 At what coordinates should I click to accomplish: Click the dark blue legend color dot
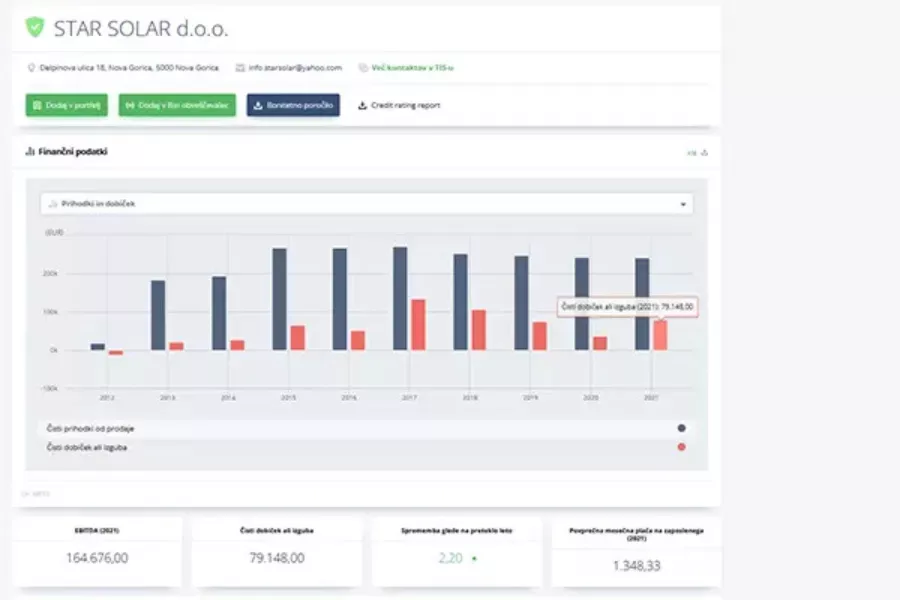pyautogui.click(x=681, y=428)
